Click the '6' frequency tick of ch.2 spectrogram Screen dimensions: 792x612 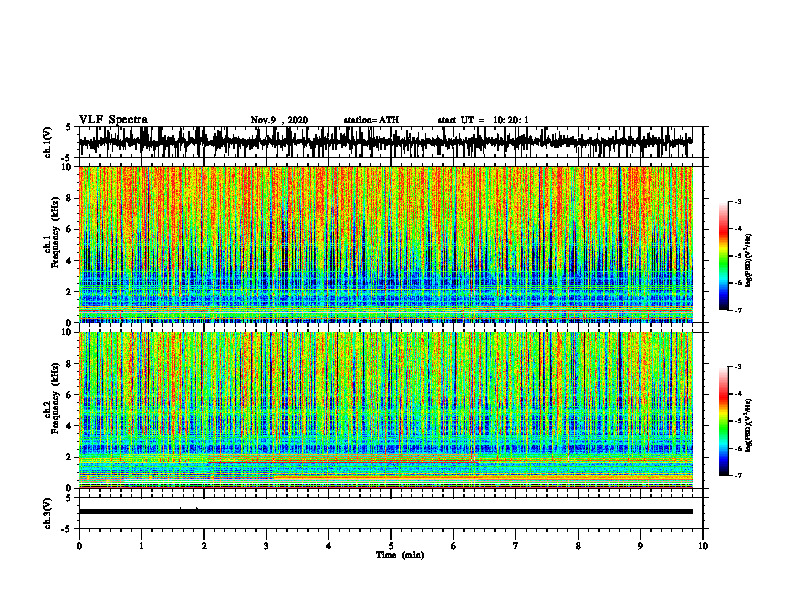click(70, 394)
